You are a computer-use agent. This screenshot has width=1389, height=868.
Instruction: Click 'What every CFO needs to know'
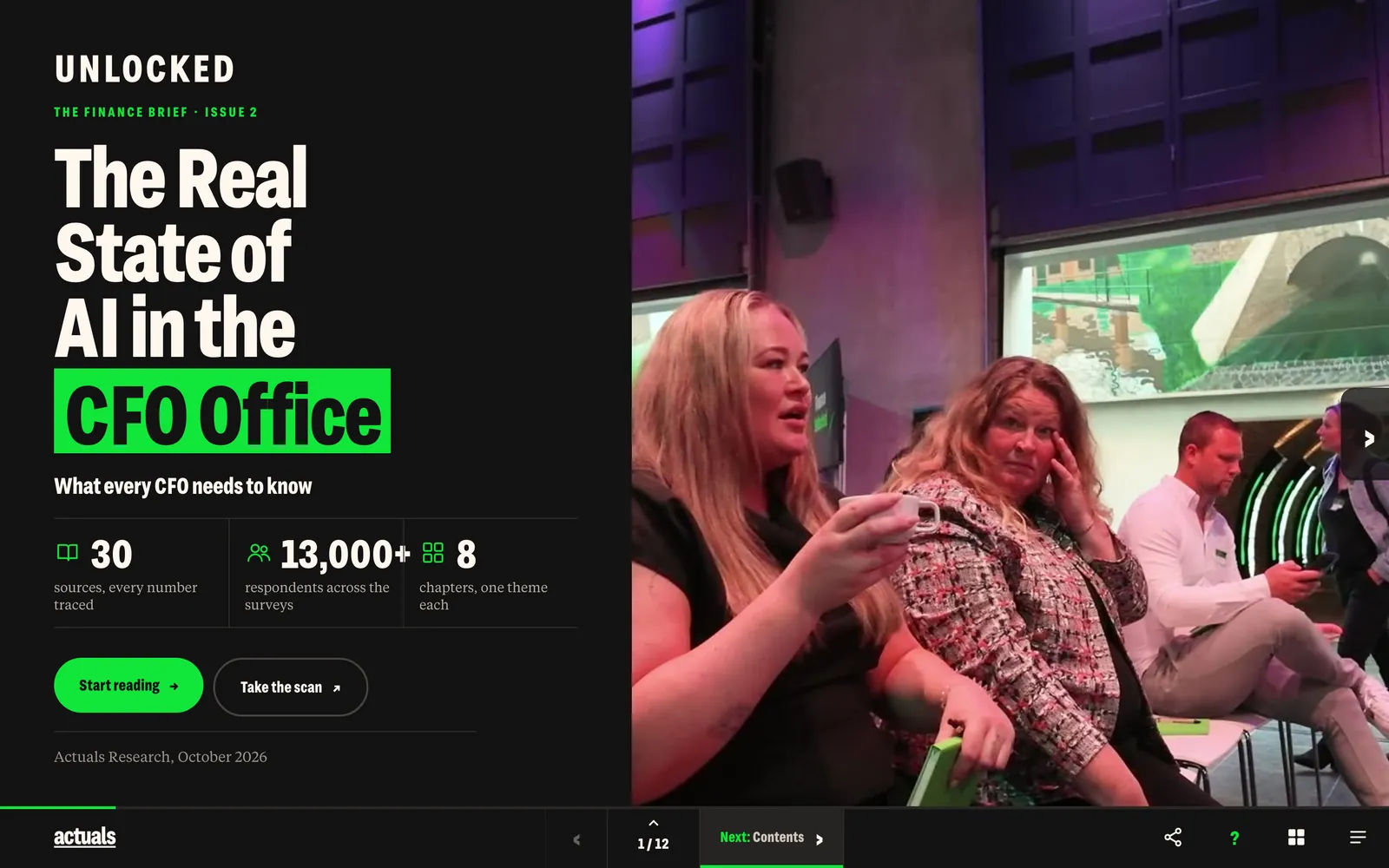183,486
